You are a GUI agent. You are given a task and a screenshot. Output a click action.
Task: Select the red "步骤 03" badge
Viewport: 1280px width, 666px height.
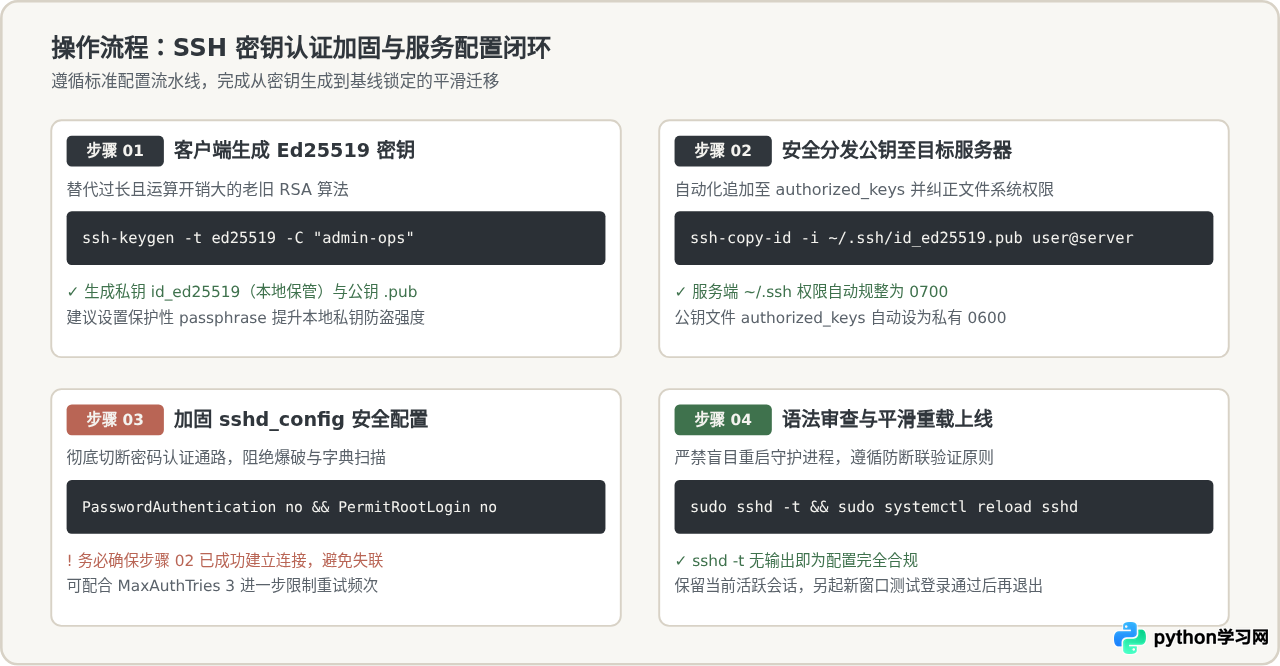[x=115, y=420]
